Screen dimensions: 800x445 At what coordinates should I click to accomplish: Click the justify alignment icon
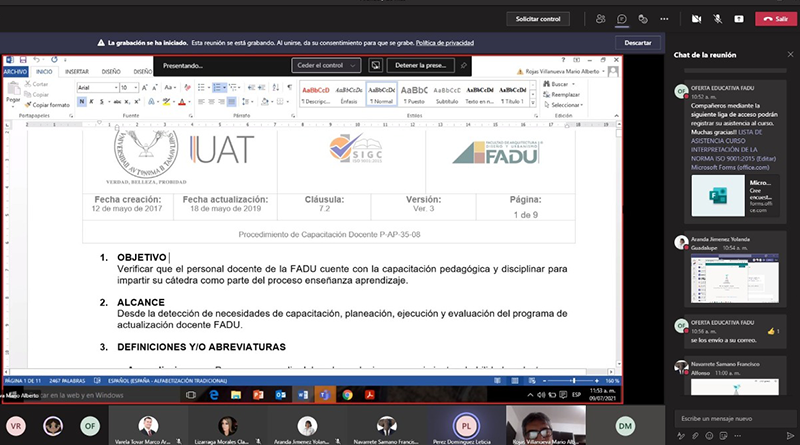click(x=231, y=102)
